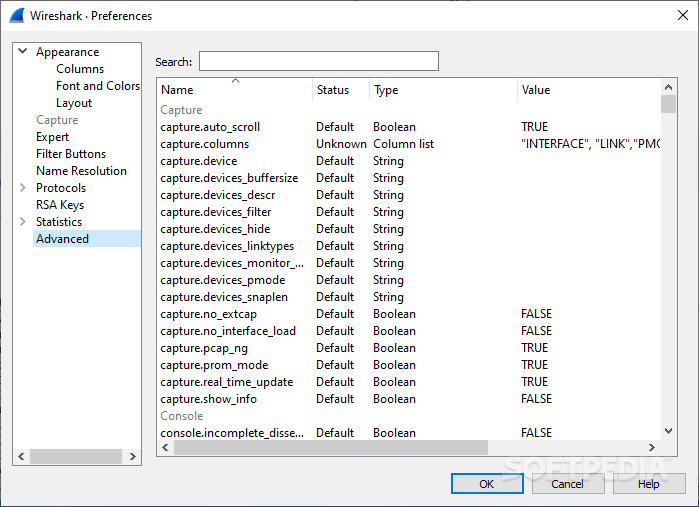Select the capture.devices_linktypes row
Viewport: 699px width, 507px height.
tap(409, 246)
